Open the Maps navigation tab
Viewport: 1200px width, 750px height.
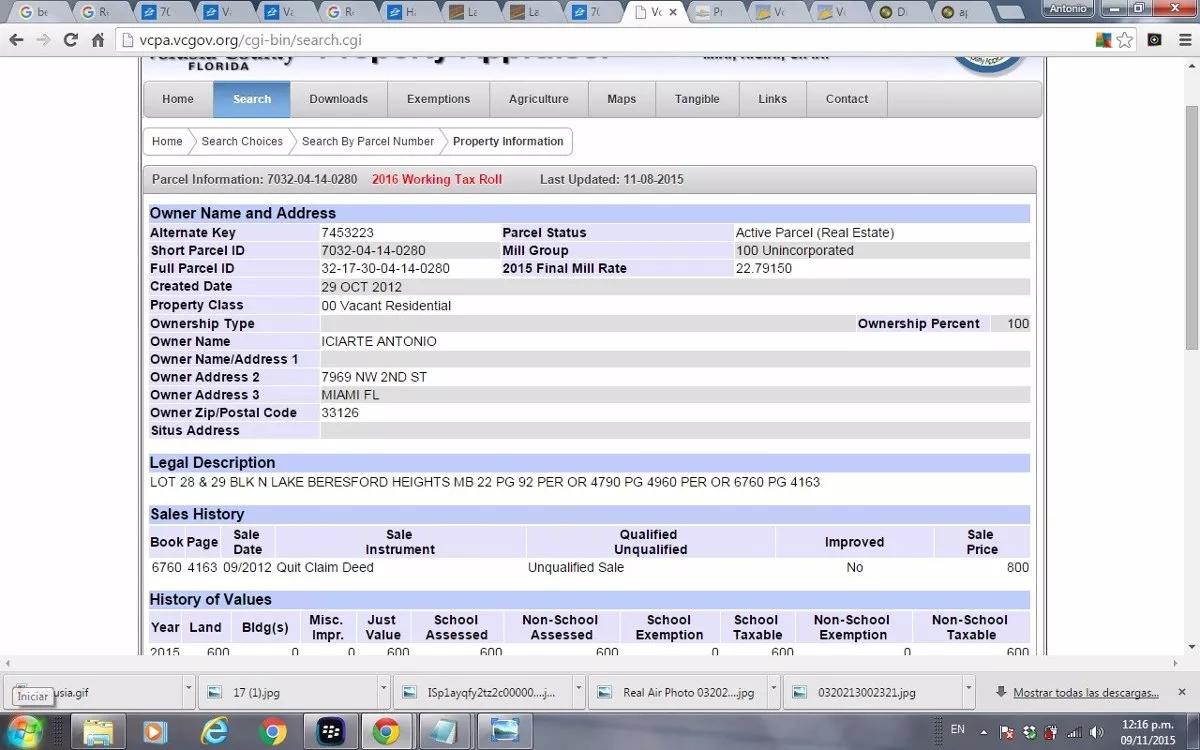(621, 99)
